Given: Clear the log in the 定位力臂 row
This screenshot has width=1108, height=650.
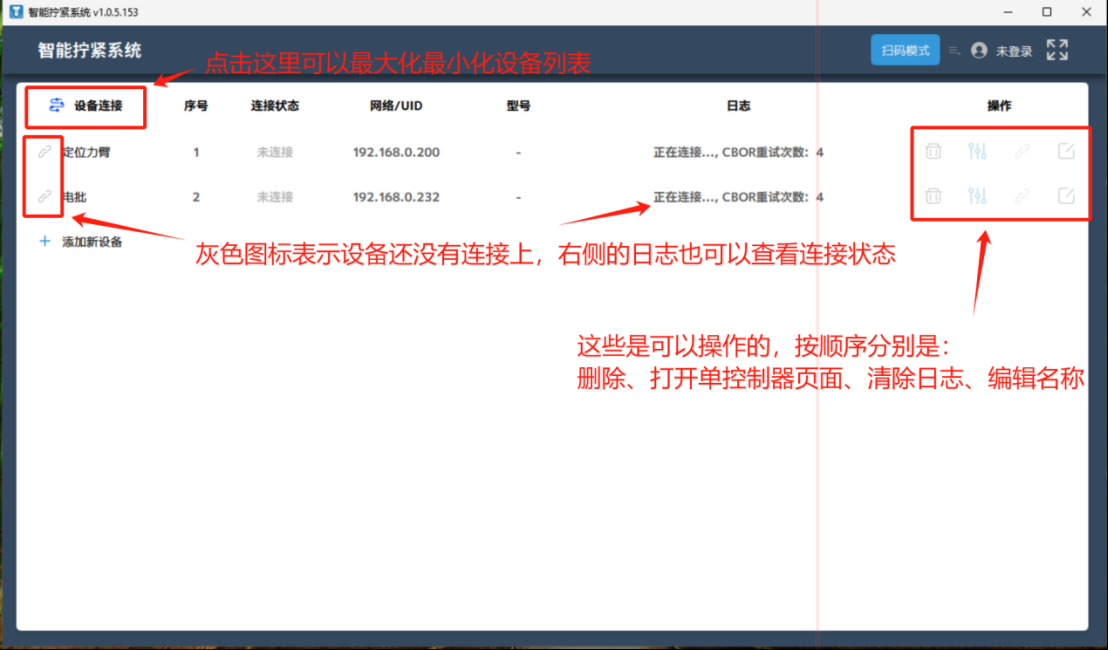Looking at the screenshot, I should pos(1022,151).
